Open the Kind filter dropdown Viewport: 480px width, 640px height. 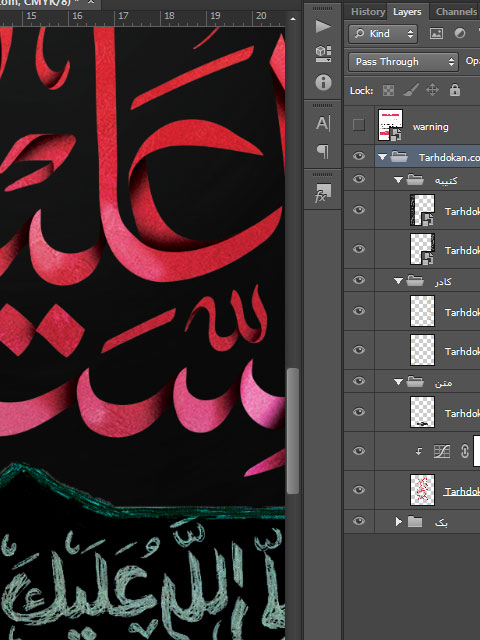(383, 34)
